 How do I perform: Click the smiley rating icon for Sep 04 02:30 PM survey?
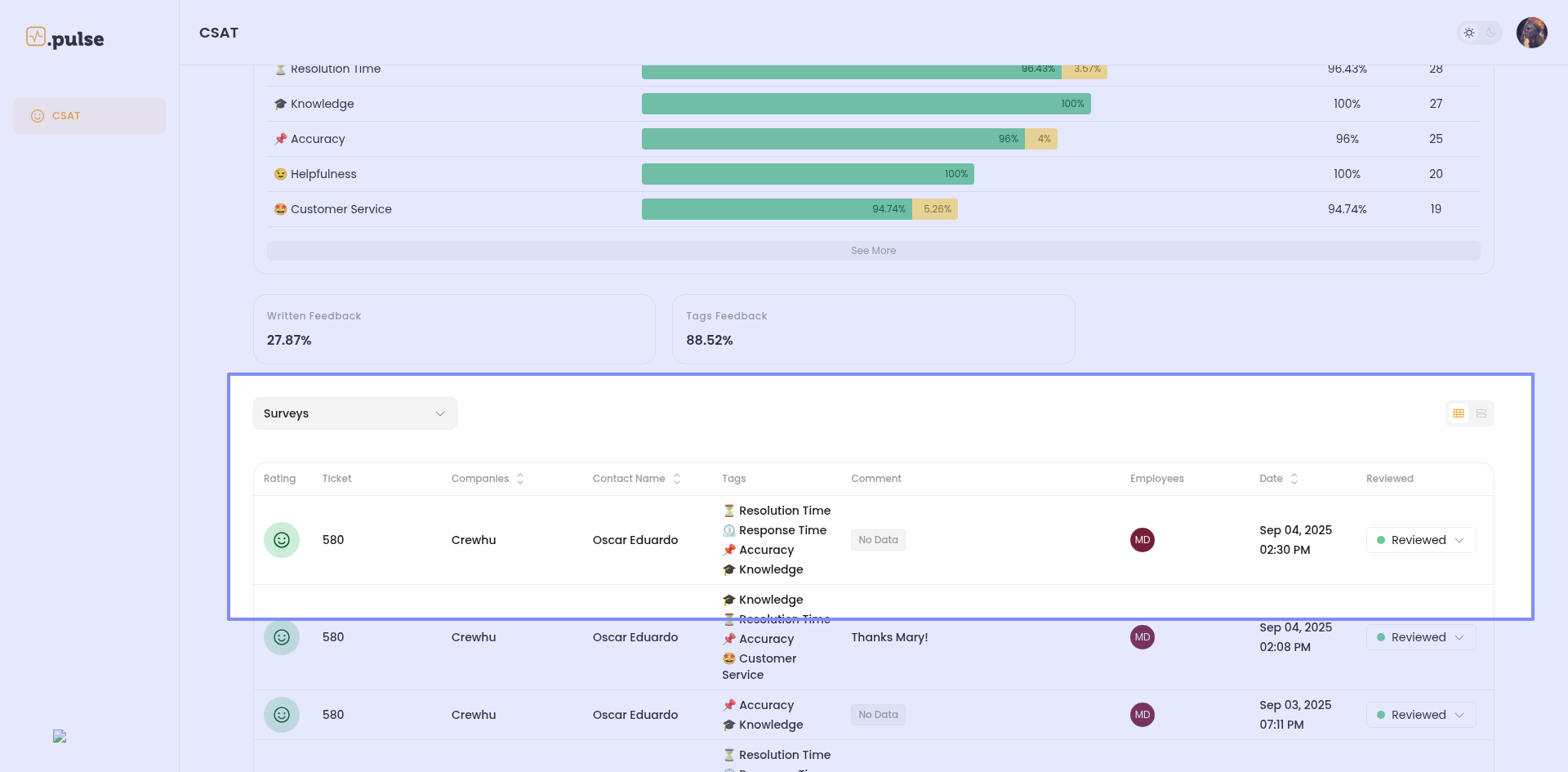point(282,540)
